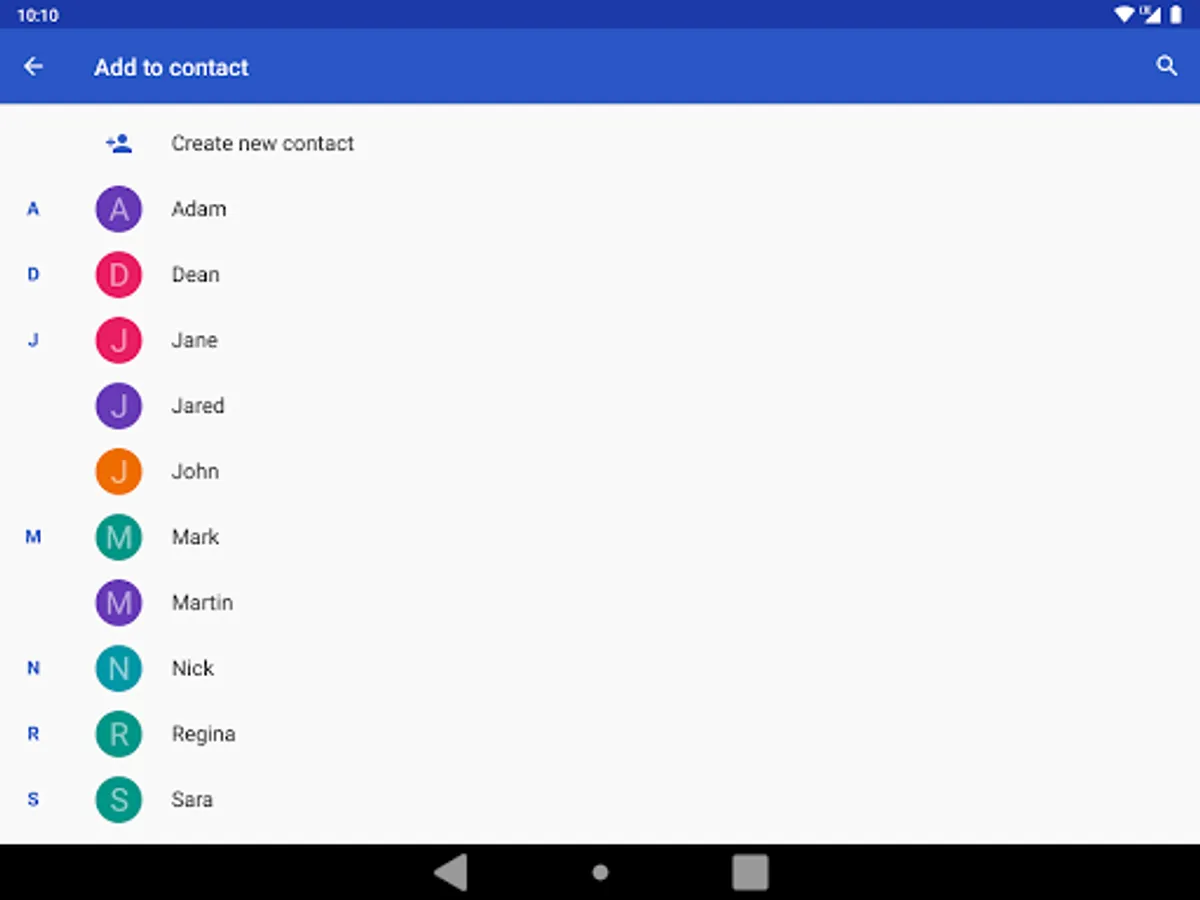This screenshot has width=1200, height=900.
Task: Tap the Add to contact title
Action: click(171, 67)
